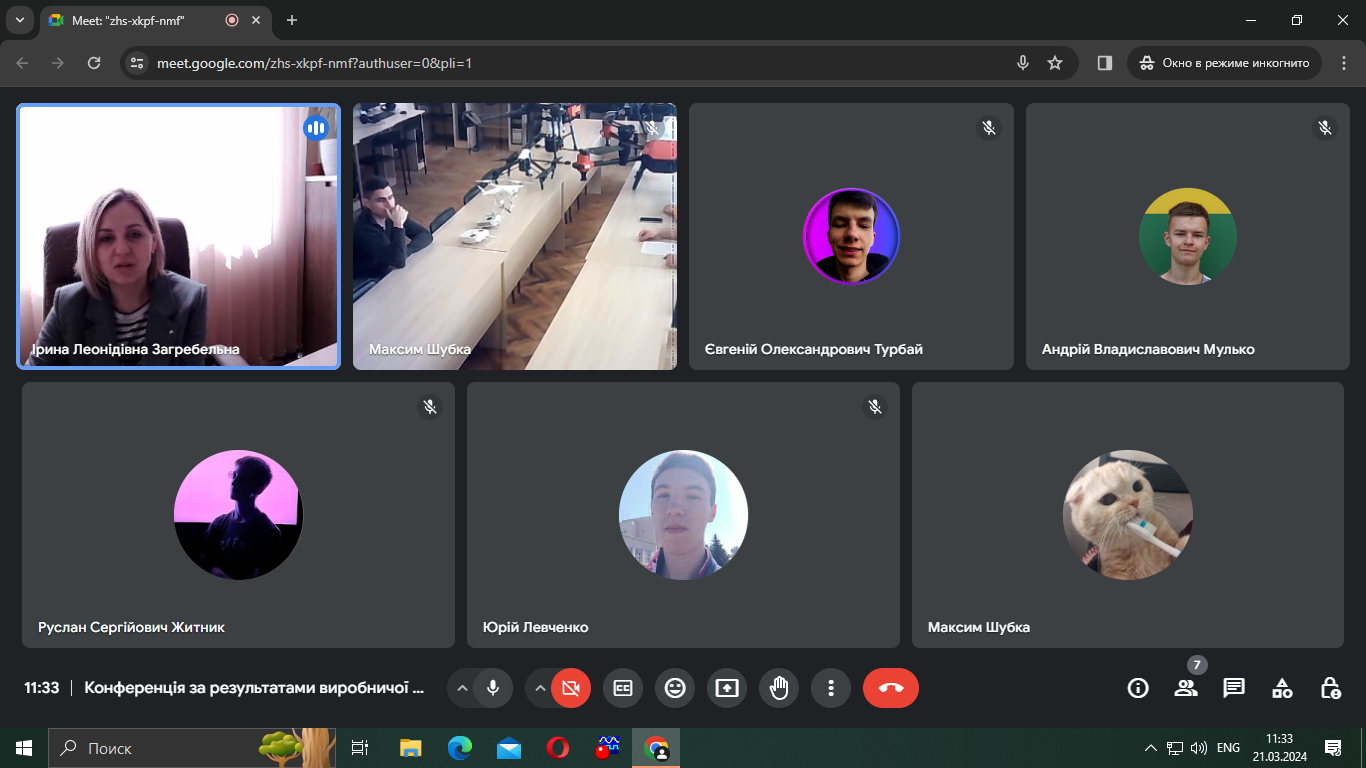Screen dimensions: 1366x768
Task: Open the Windows Start menu
Action: tap(24, 748)
